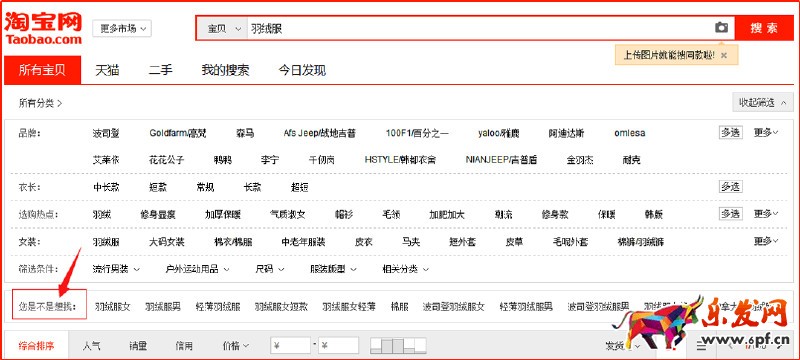Screen dimensions: 800x360
Task: Click the 所有分类 breadcrumb
Action: pos(40,103)
